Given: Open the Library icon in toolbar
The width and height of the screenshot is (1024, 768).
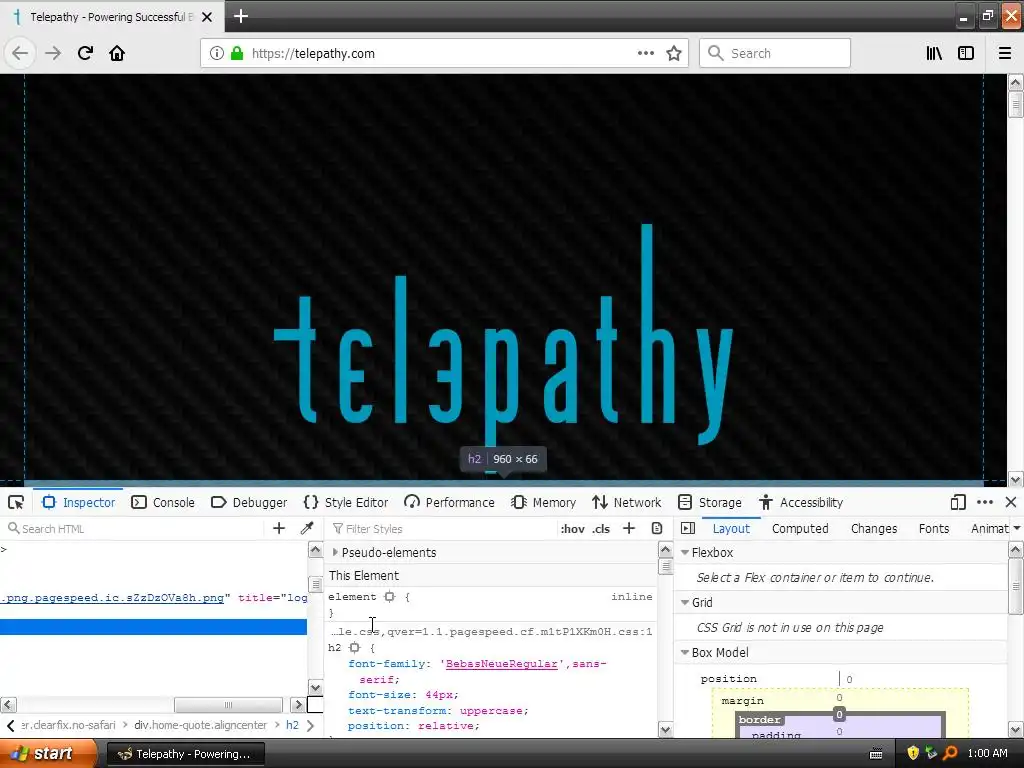Looking at the screenshot, I should pyautogui.click(x=935, y=53).
